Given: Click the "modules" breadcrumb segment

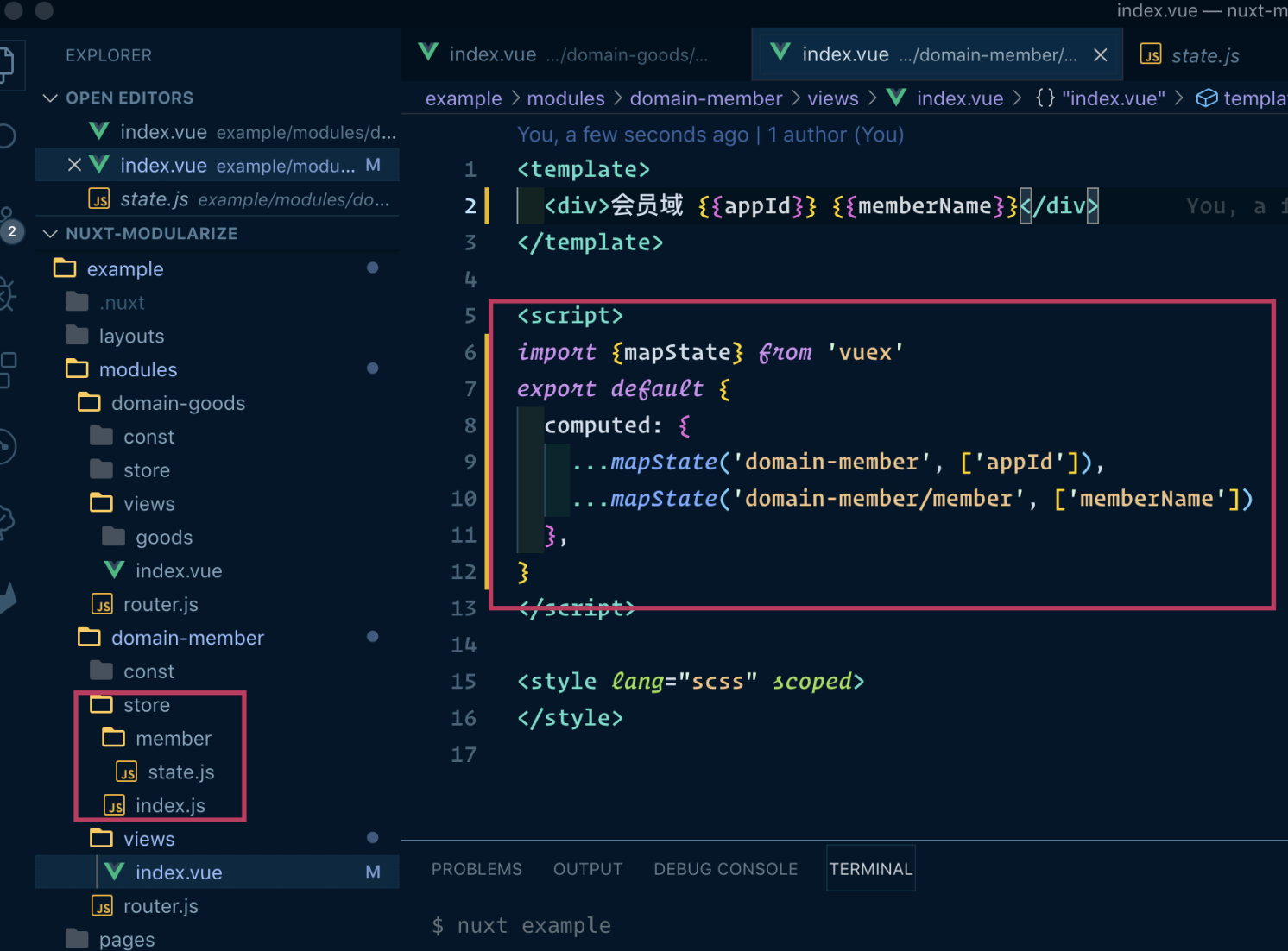Looking at the screenshot, I should pos(565,98).
